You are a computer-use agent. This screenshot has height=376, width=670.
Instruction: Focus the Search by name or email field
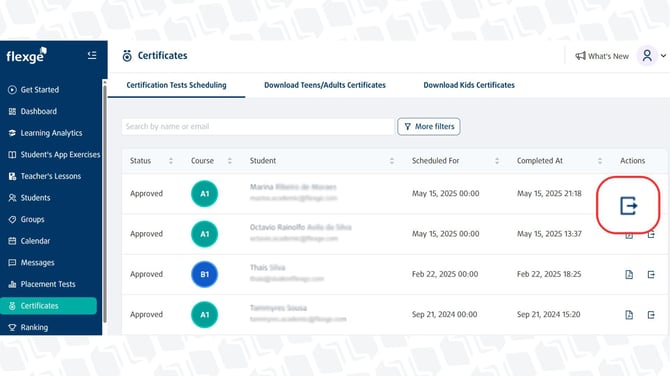[x=258, y=126]
